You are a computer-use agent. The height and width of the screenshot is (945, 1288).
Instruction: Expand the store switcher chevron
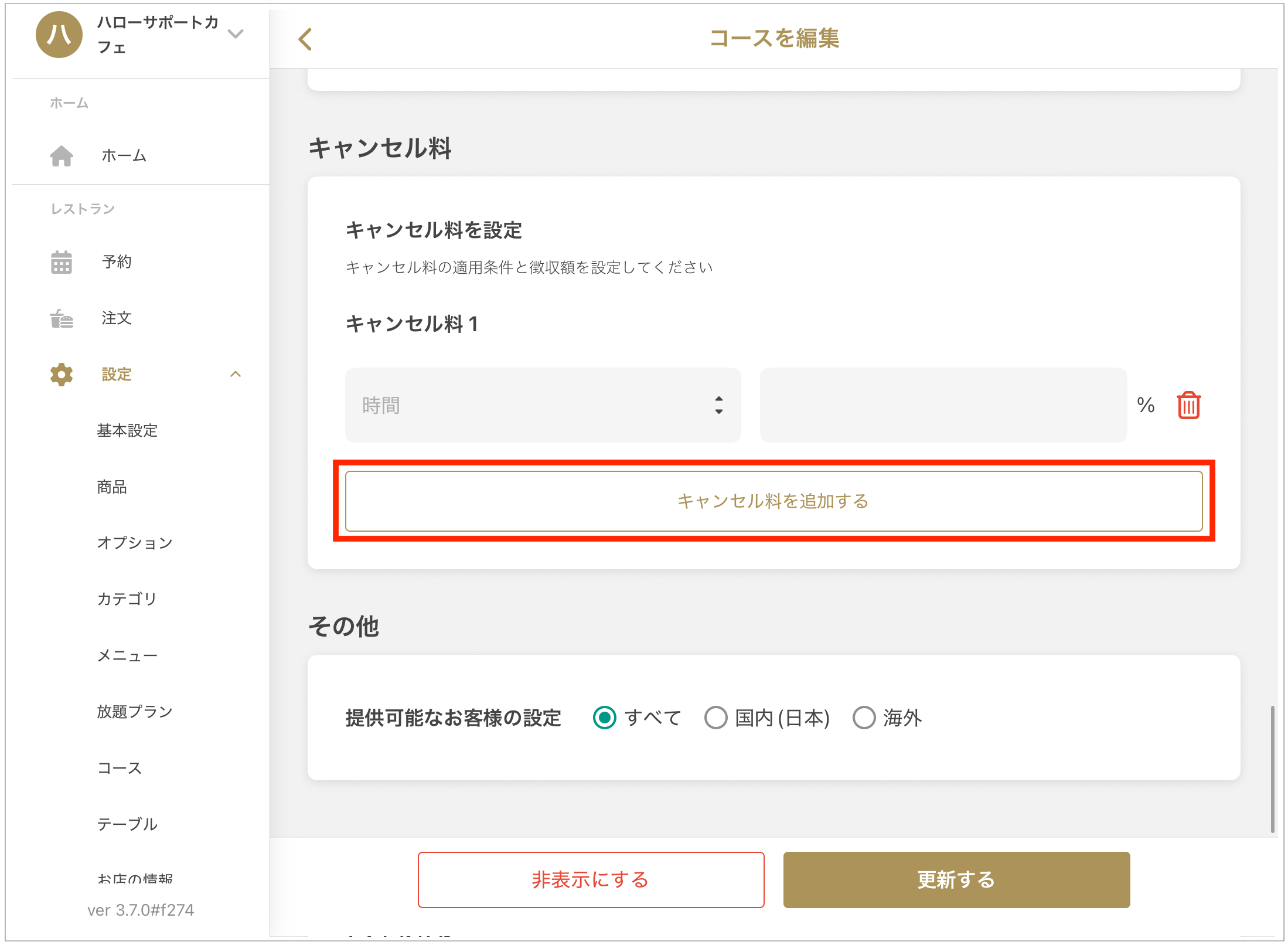[236, 34]
